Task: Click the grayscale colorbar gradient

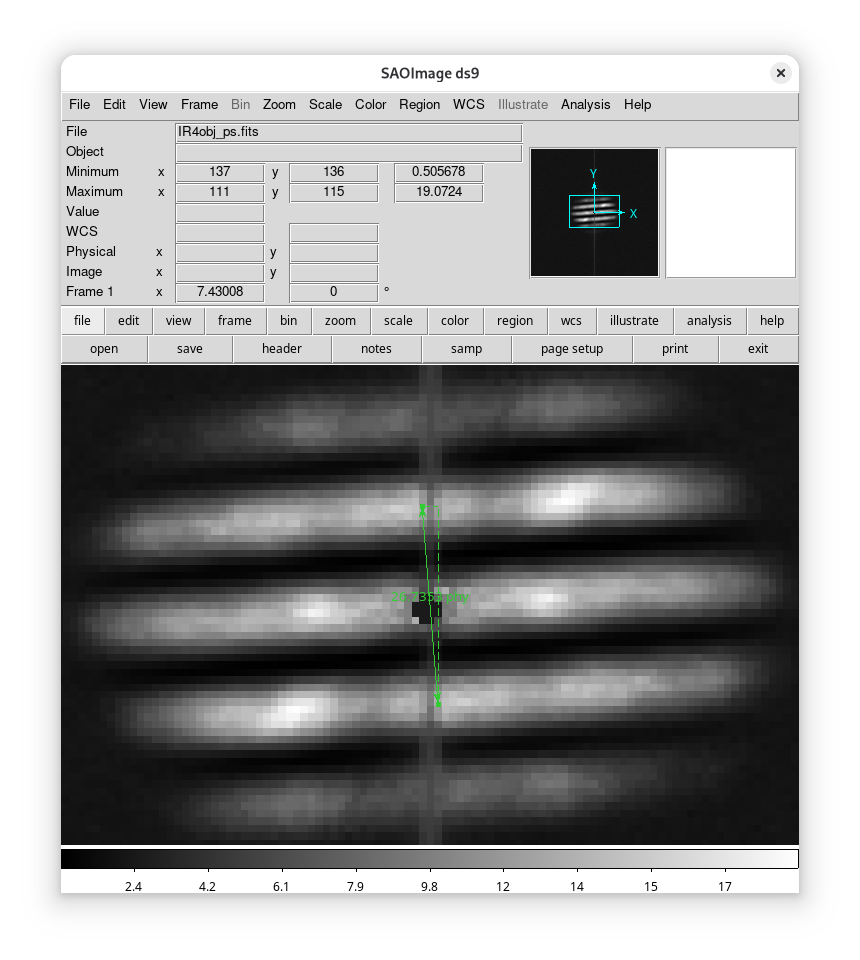Action: point(429,859)
